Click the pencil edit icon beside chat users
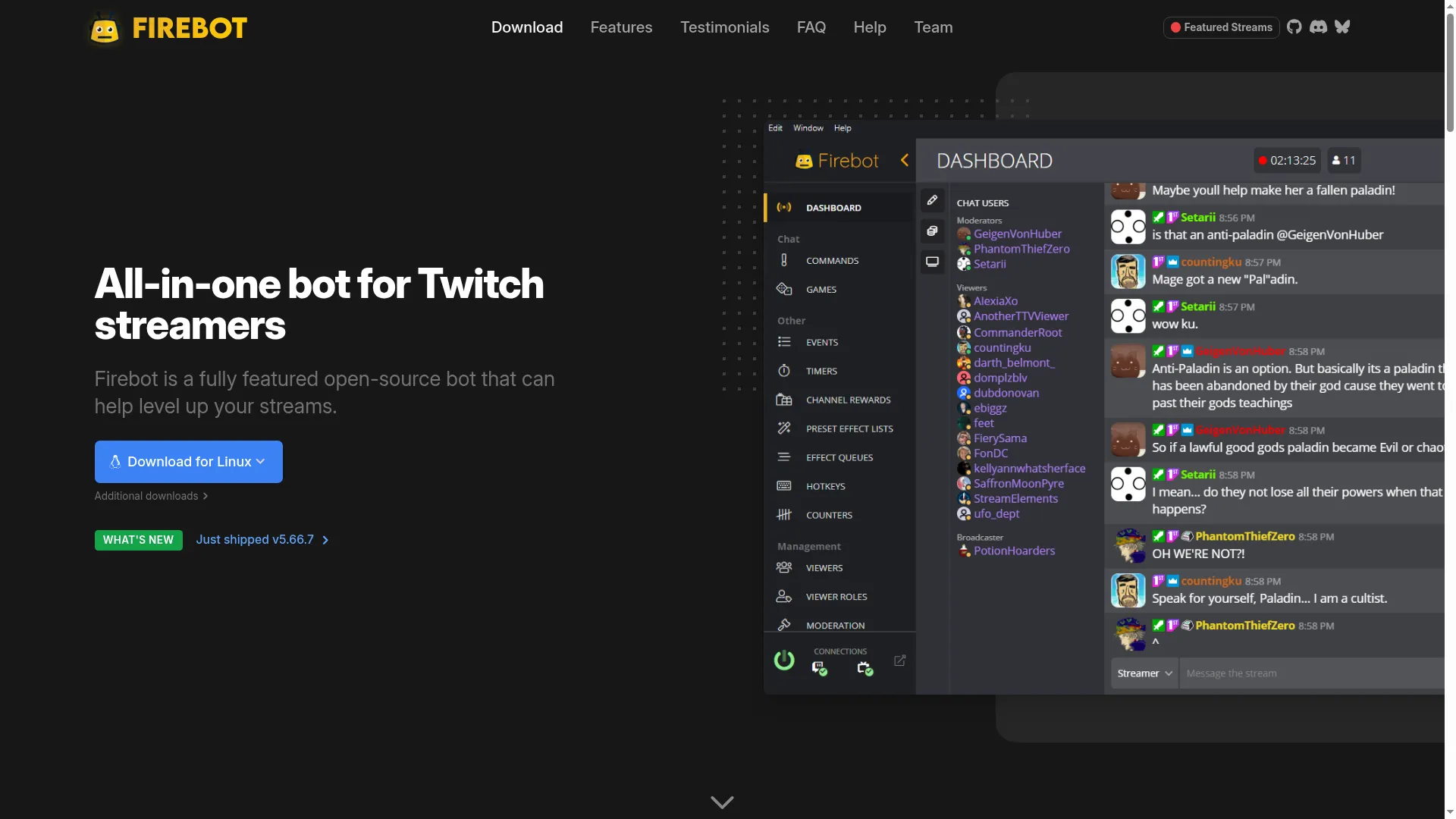The width and height of the screenshot is (1456, 819). (933, 200)
